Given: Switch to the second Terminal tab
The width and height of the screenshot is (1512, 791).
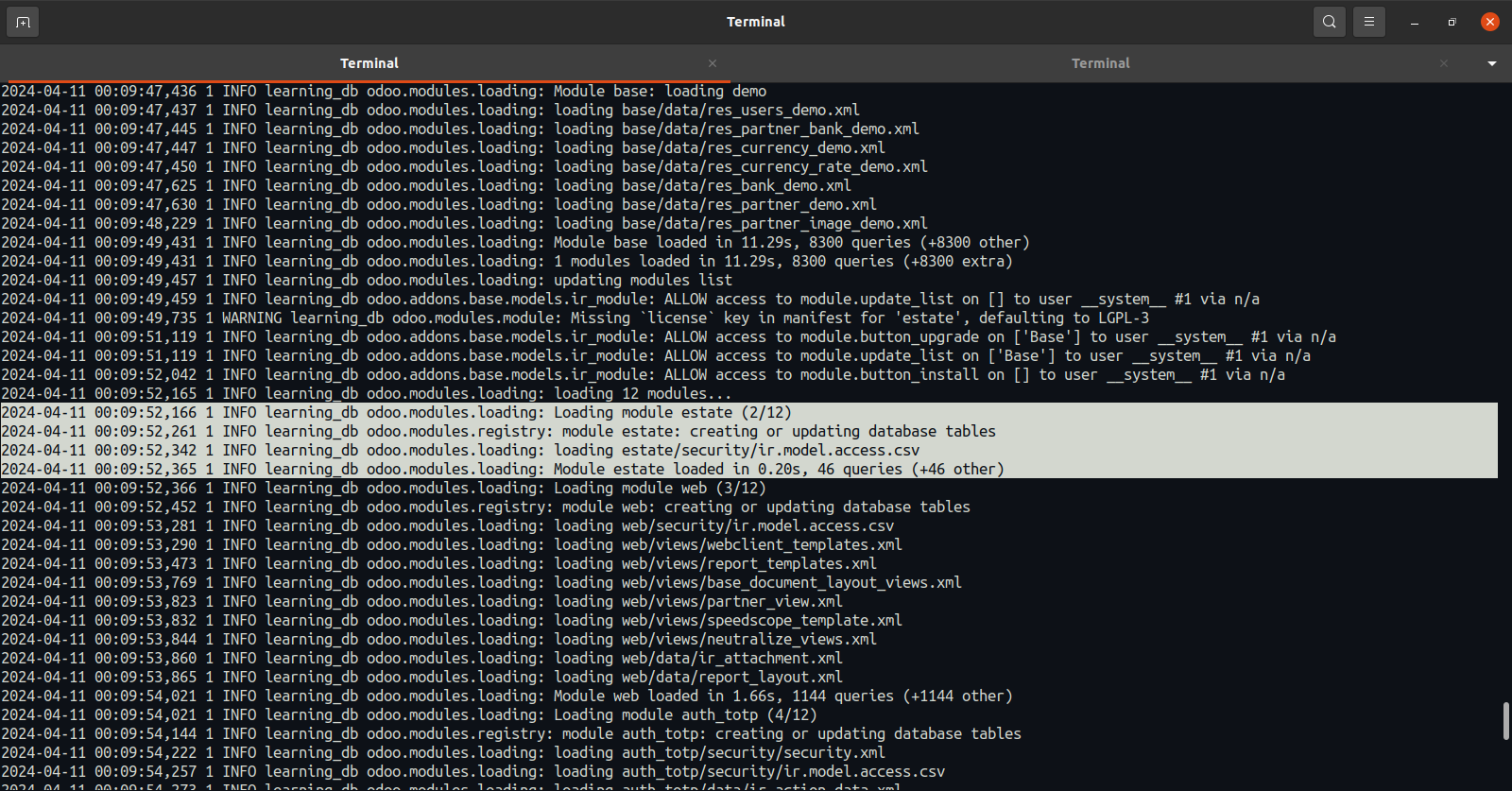Looking at the screenshot, I should pos(1101,63).
